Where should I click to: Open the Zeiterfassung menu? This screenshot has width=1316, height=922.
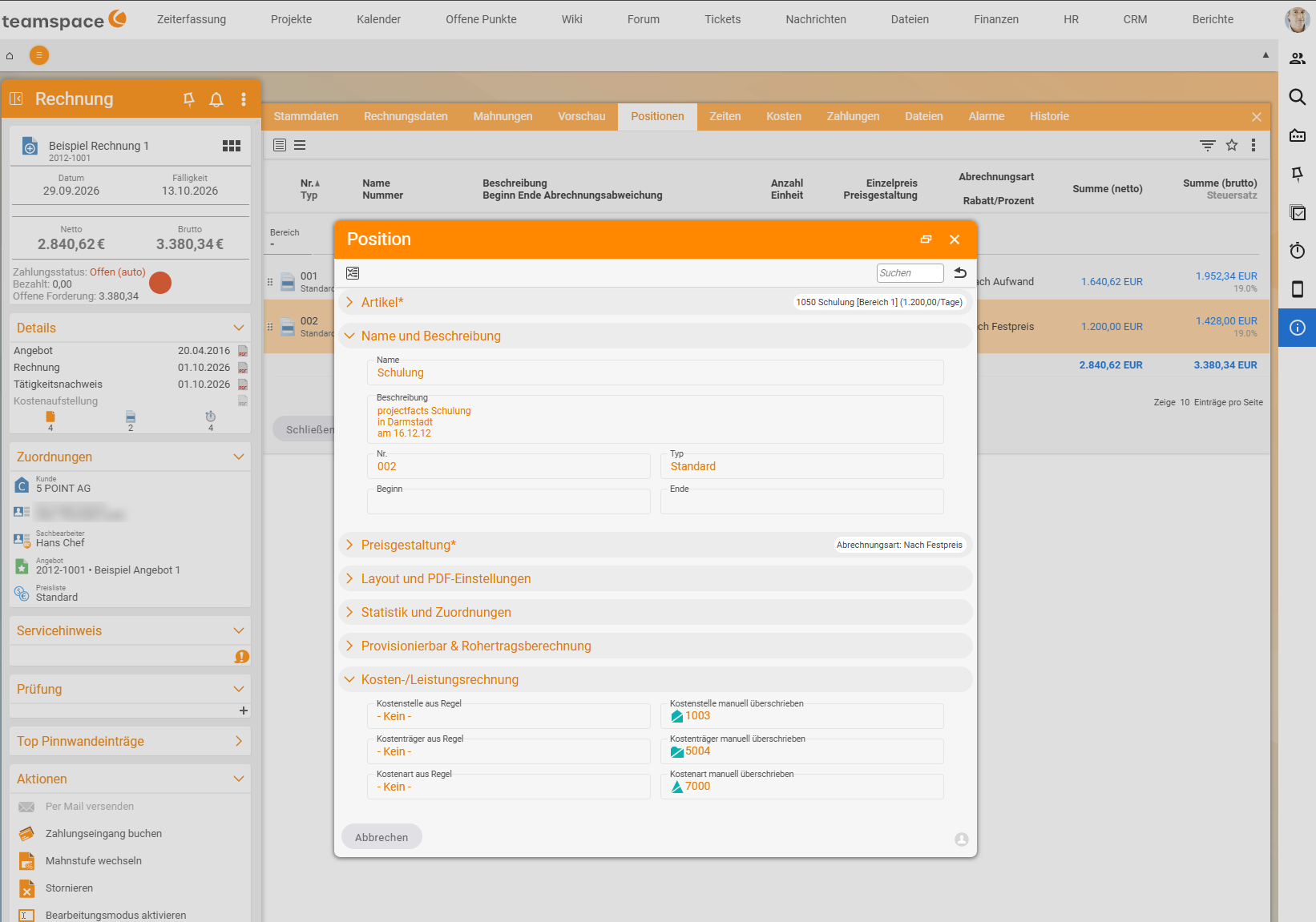pyautogui.click(x=192, y=19)
